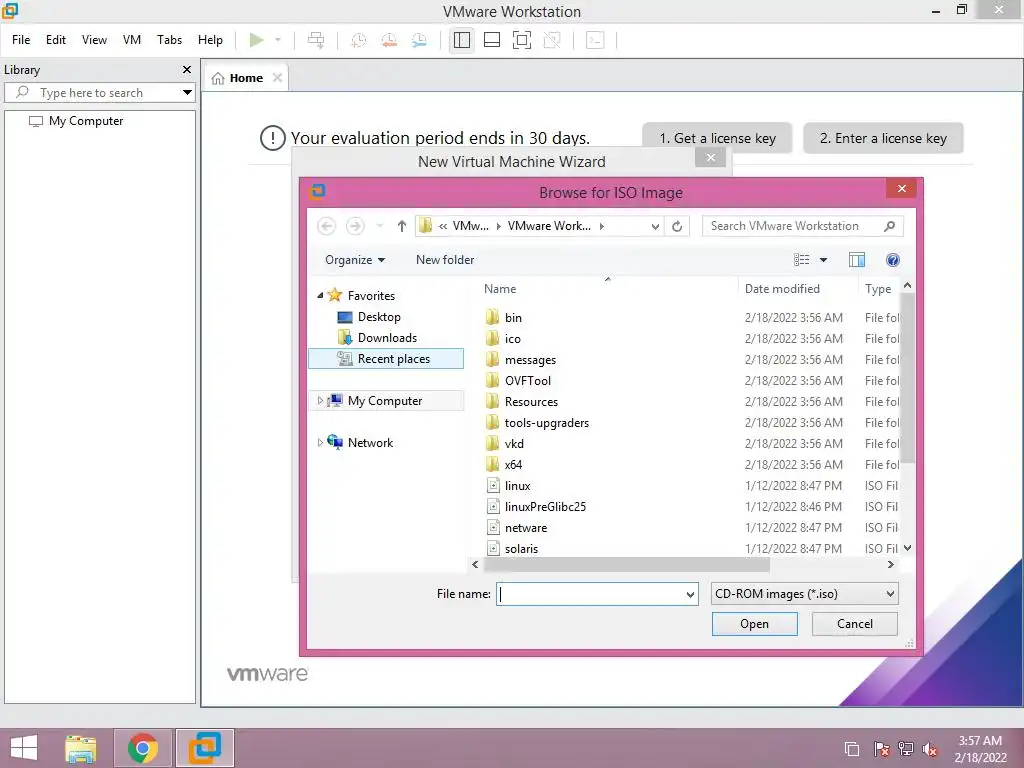Click the Open button
Viewport: 1024px width, 768px height.
(x=754, y=624)
